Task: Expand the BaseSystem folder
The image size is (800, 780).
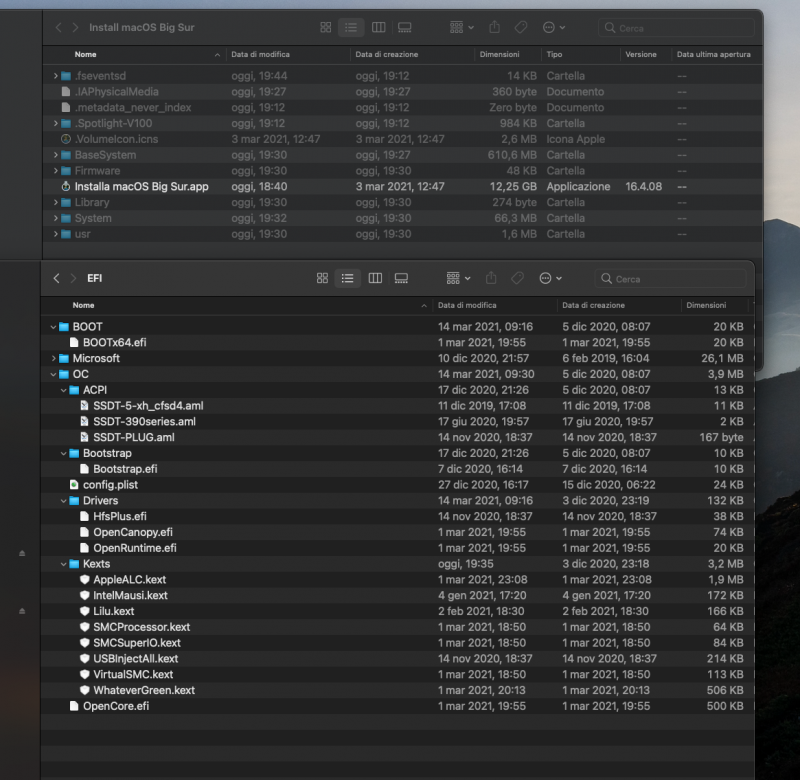Action: 56,155
